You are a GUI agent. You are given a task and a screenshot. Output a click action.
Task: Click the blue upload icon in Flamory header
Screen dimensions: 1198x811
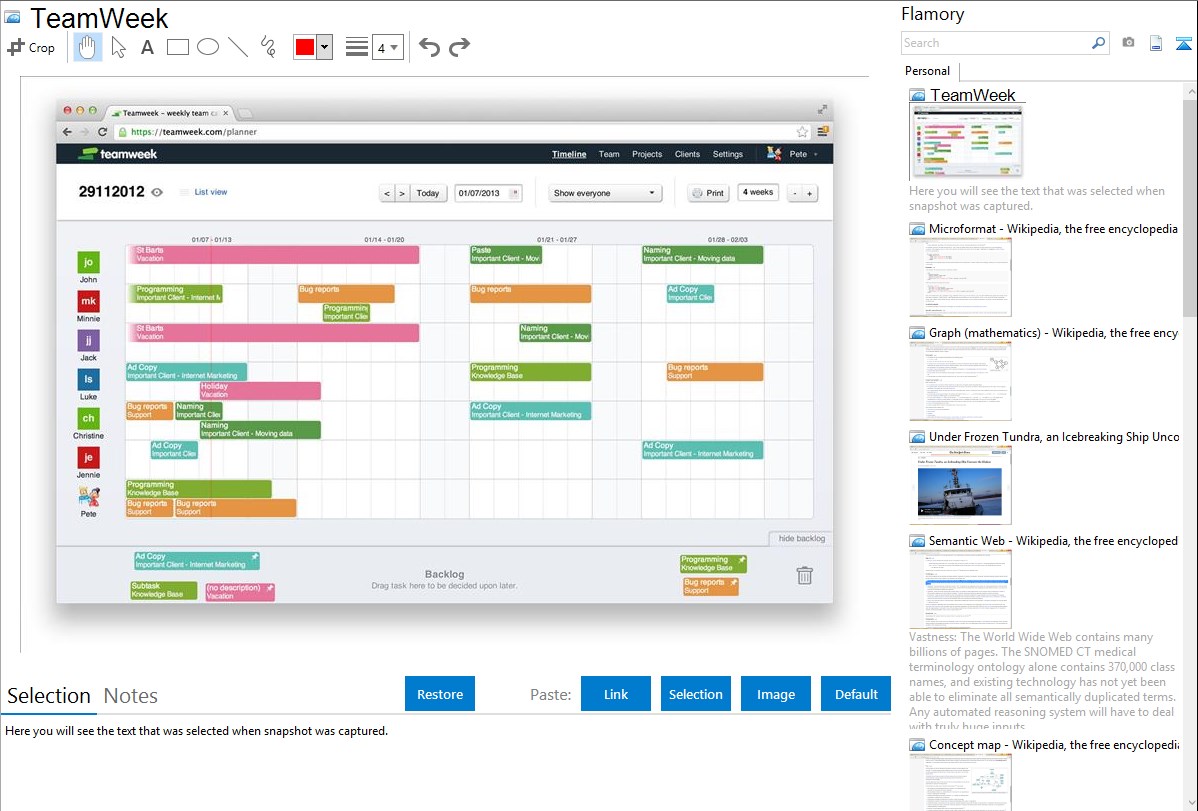(x=1183, y=43)
